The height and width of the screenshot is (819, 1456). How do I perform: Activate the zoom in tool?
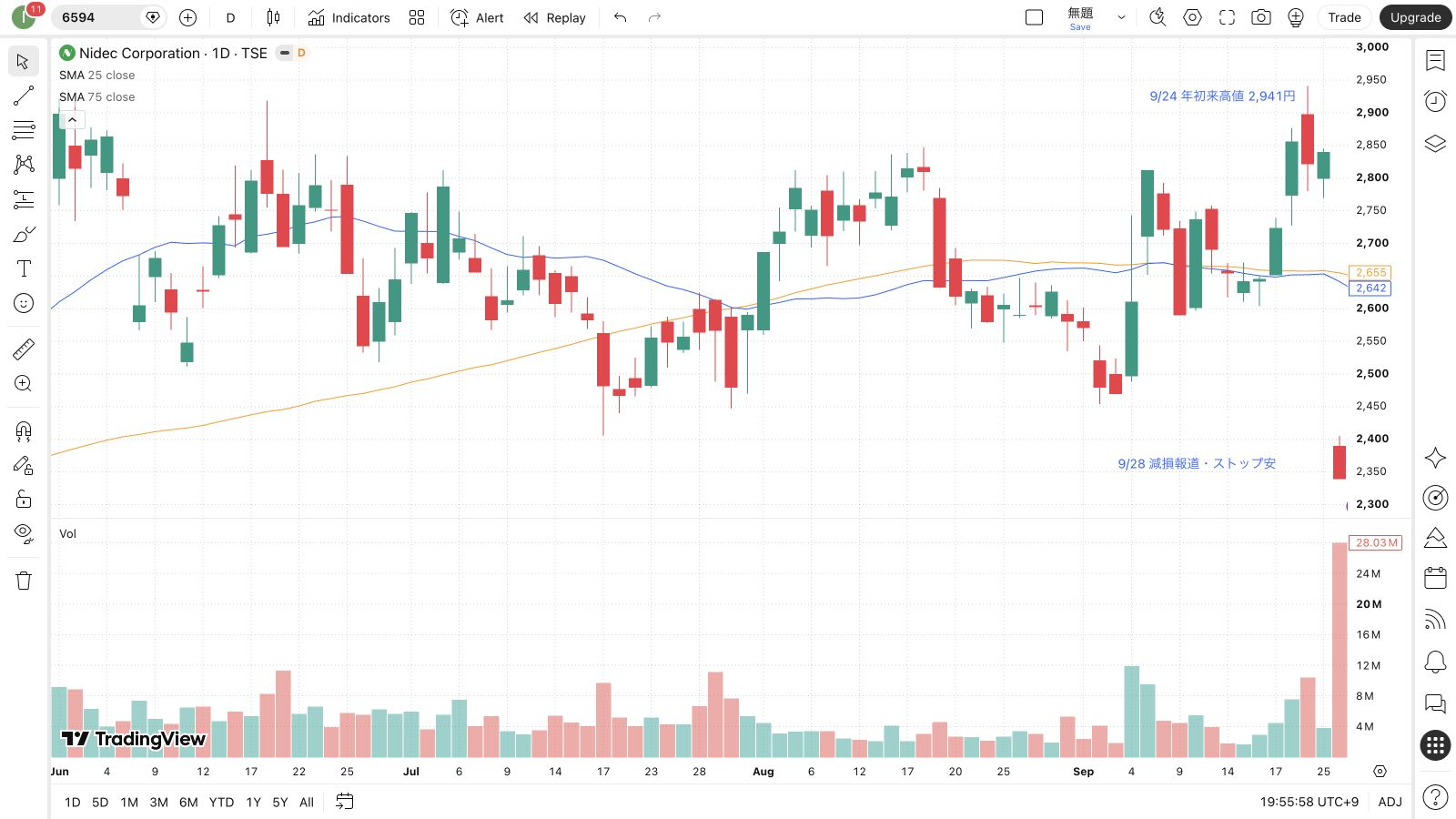[24, 383]
